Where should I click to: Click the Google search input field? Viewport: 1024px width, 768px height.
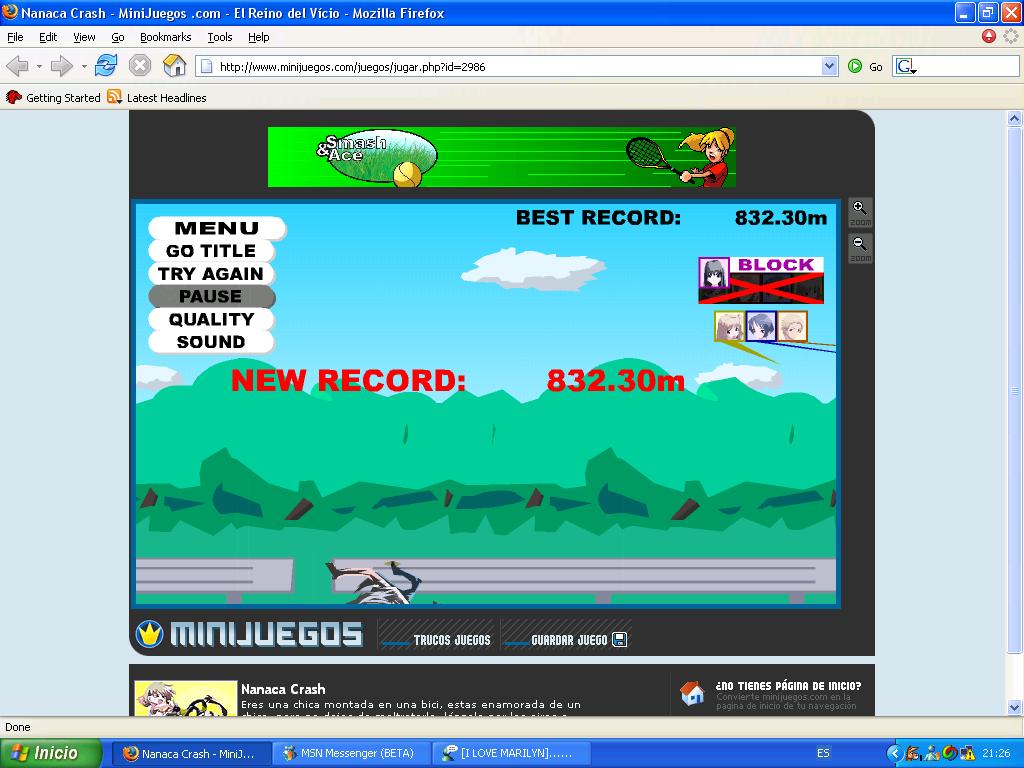967,66
